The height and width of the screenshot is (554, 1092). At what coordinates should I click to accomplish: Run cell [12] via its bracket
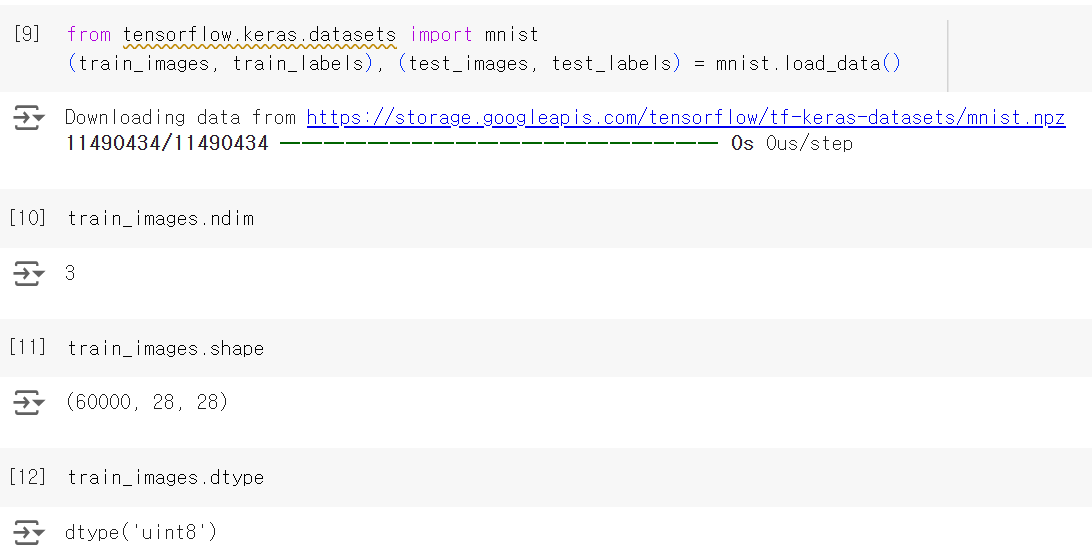27,477
